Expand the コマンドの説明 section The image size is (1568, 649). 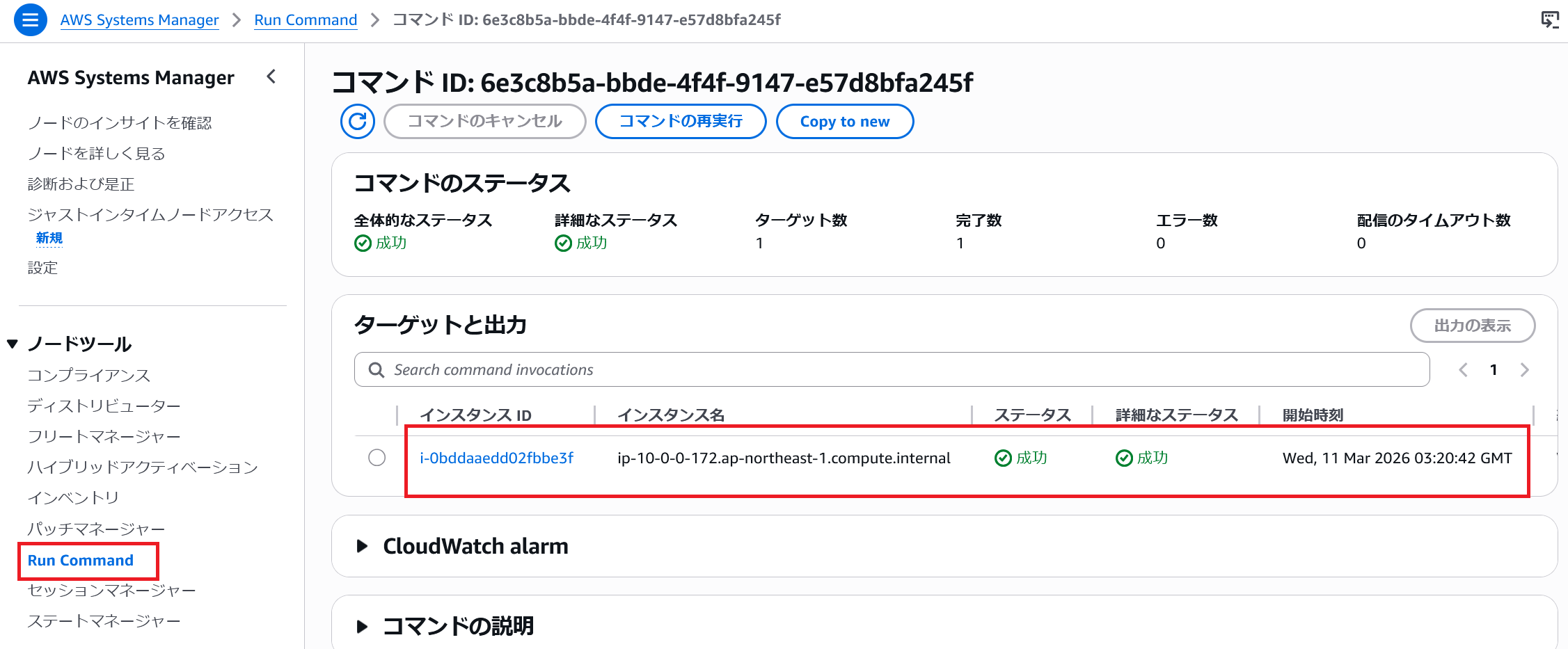pos(362,626)
